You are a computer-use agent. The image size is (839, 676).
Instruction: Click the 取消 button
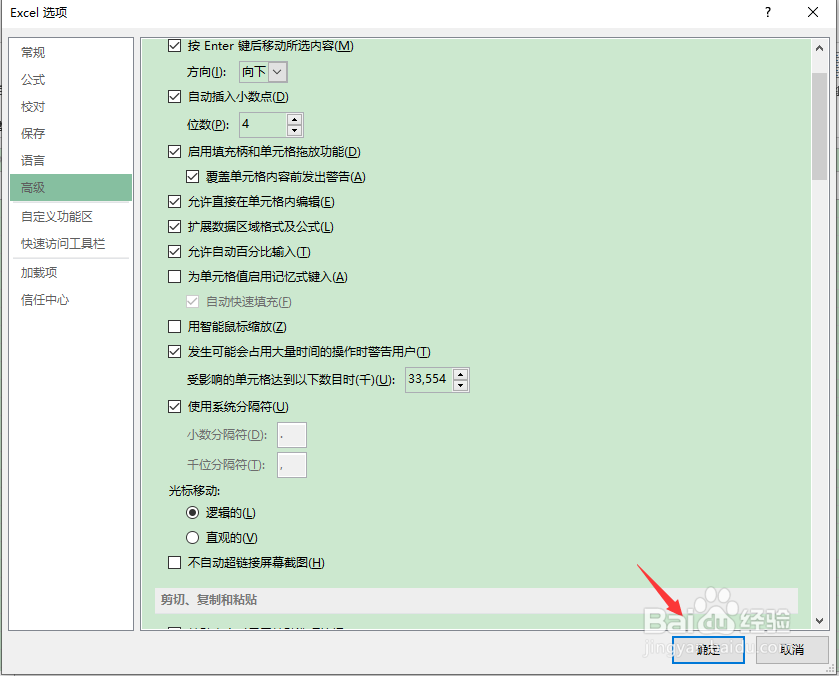[x=791, y=649]
